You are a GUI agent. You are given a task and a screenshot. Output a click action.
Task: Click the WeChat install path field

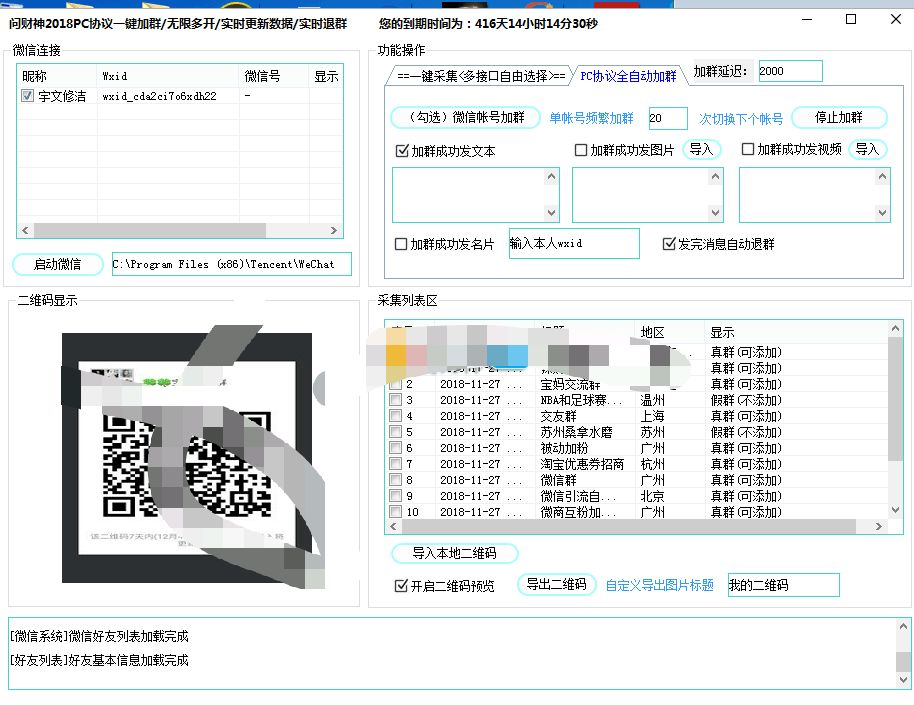[x=232, y=264]
